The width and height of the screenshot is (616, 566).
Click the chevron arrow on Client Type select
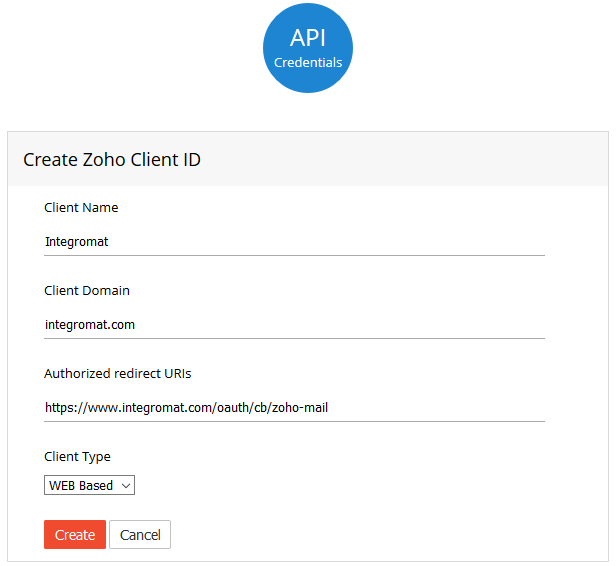point(126,486)
